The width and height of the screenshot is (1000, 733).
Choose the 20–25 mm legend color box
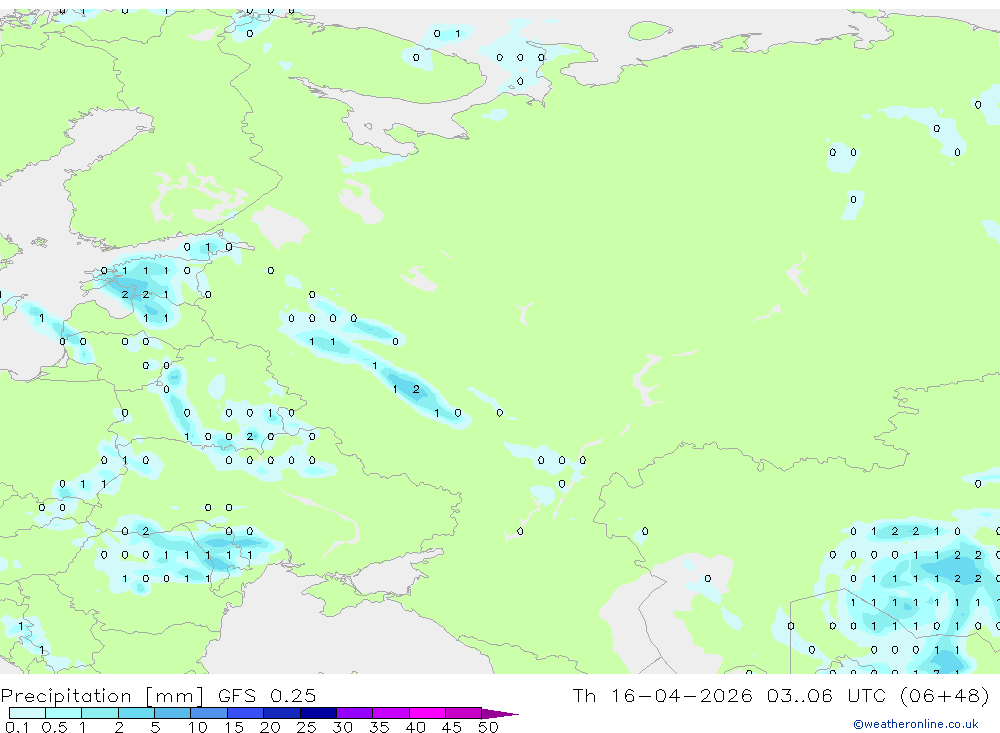point(282,713)
